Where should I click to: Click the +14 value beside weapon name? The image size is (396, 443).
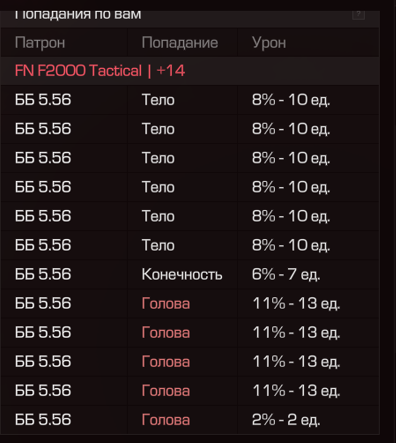click(170, 71)
